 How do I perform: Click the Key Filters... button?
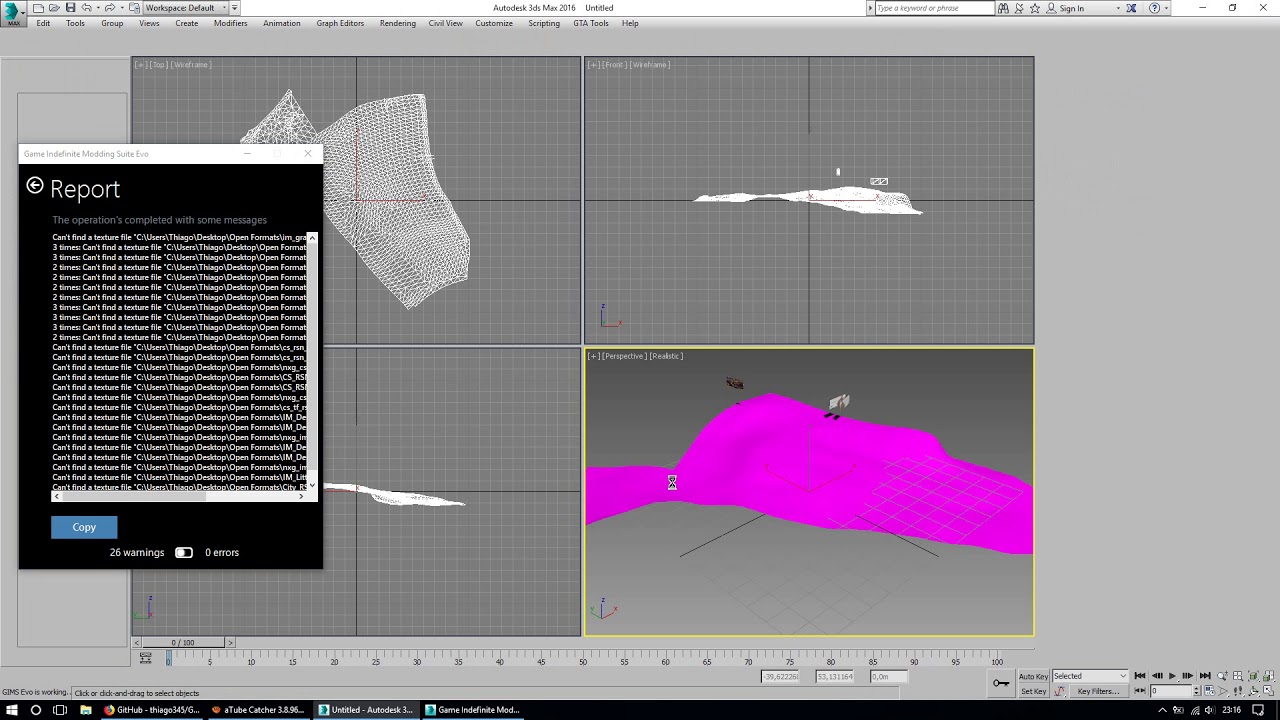(x=1097, y=691)
